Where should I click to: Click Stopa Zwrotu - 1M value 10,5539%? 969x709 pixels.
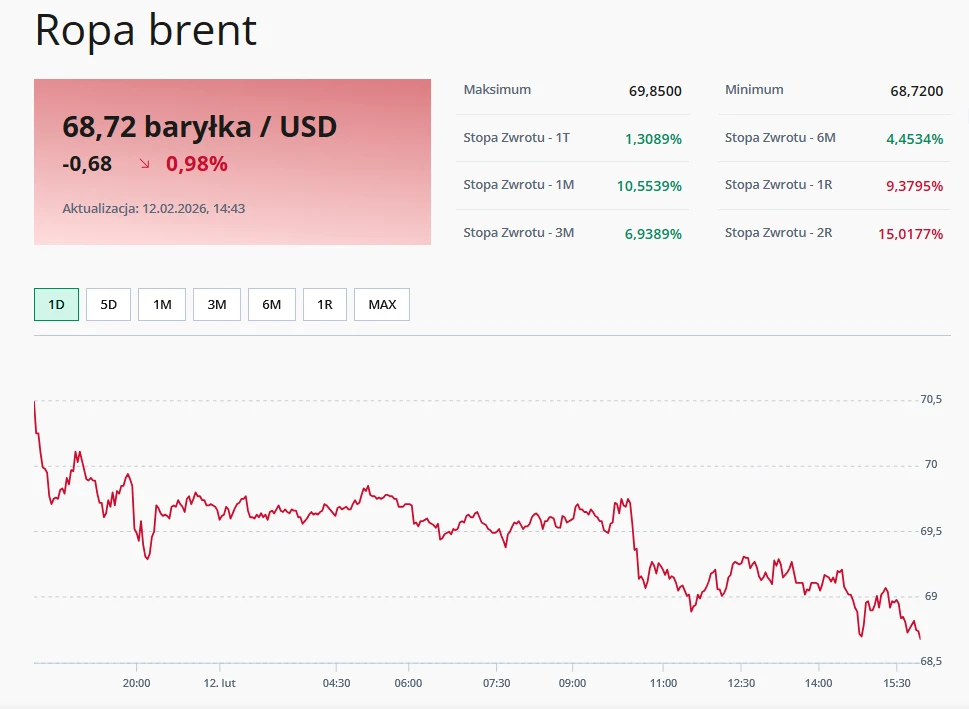(x=649, y=185)
